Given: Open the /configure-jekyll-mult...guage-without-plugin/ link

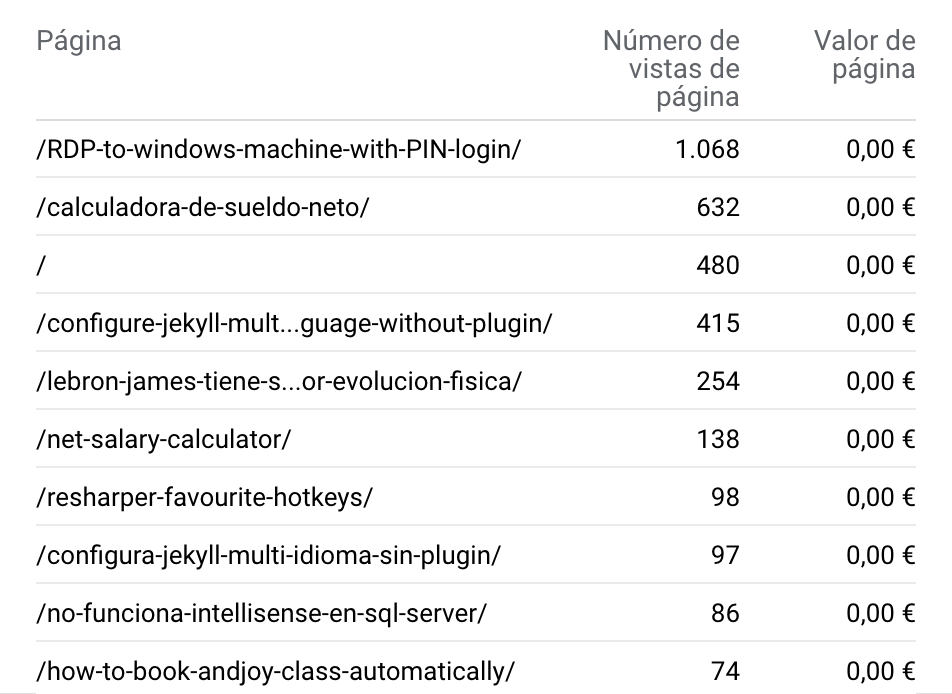Looking at the screenshot, I should click(x=294, y=324).
